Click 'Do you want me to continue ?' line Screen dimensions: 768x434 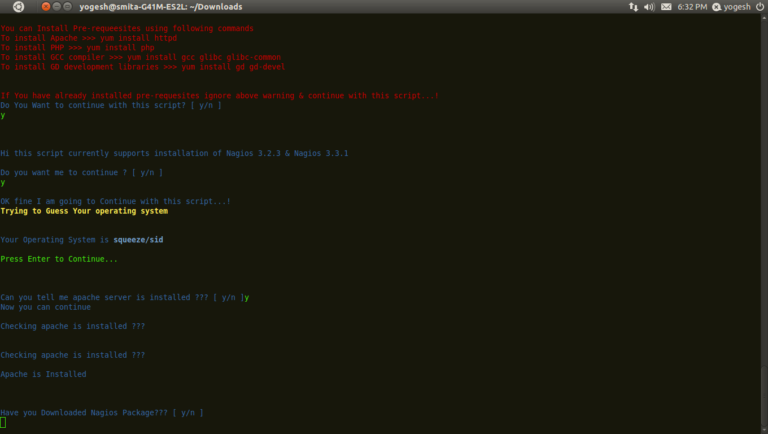tap(81, 172)
